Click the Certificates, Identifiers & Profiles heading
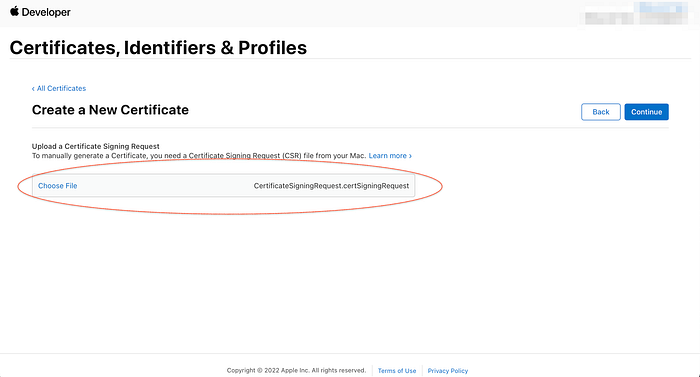 (x=158, y=48)
